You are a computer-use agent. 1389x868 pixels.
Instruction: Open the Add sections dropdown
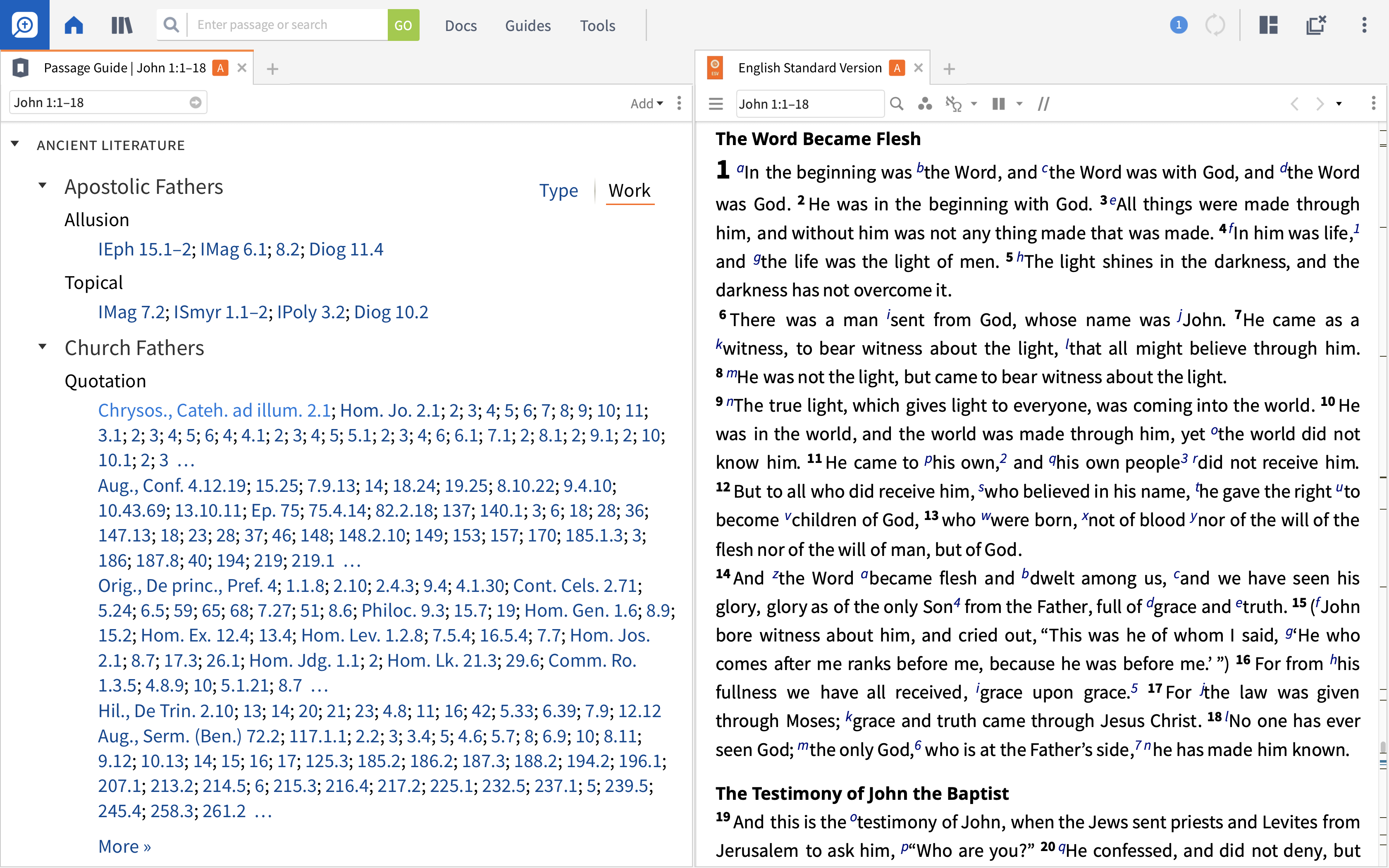(646, 103)
